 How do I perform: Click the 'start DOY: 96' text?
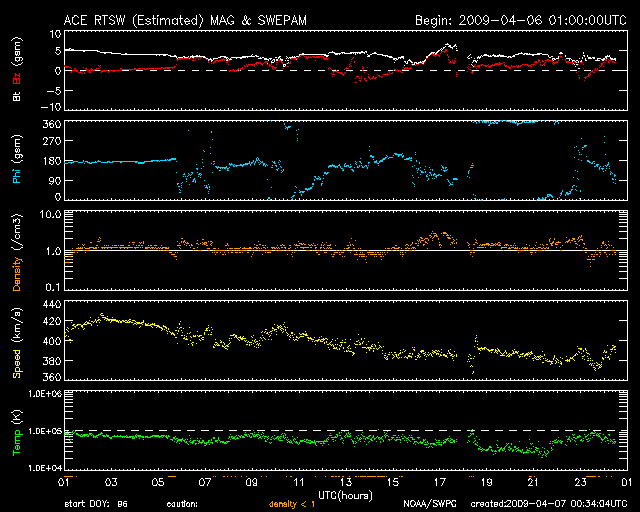tap(96, 504)
